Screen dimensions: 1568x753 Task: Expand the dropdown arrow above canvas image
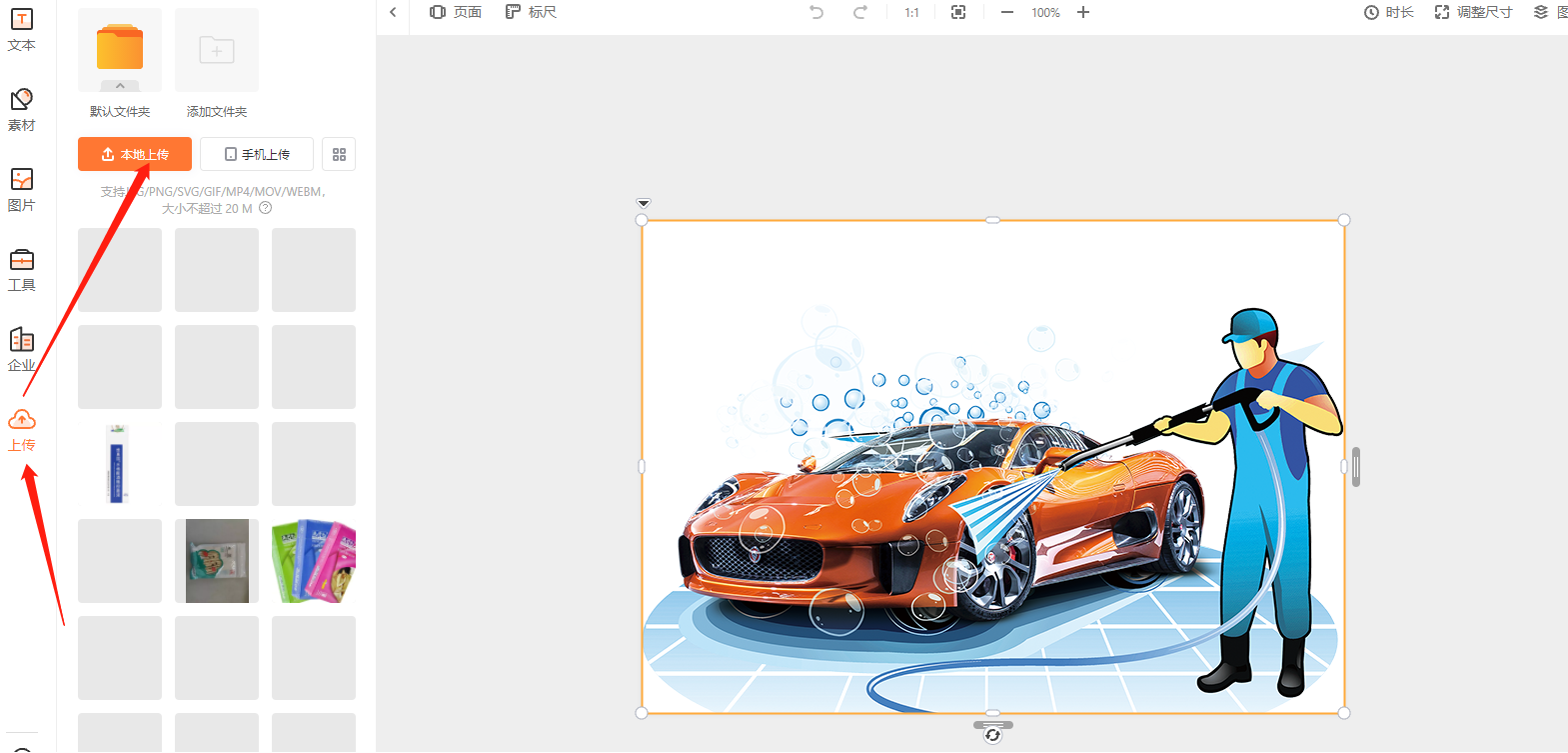tap(644, 203)
